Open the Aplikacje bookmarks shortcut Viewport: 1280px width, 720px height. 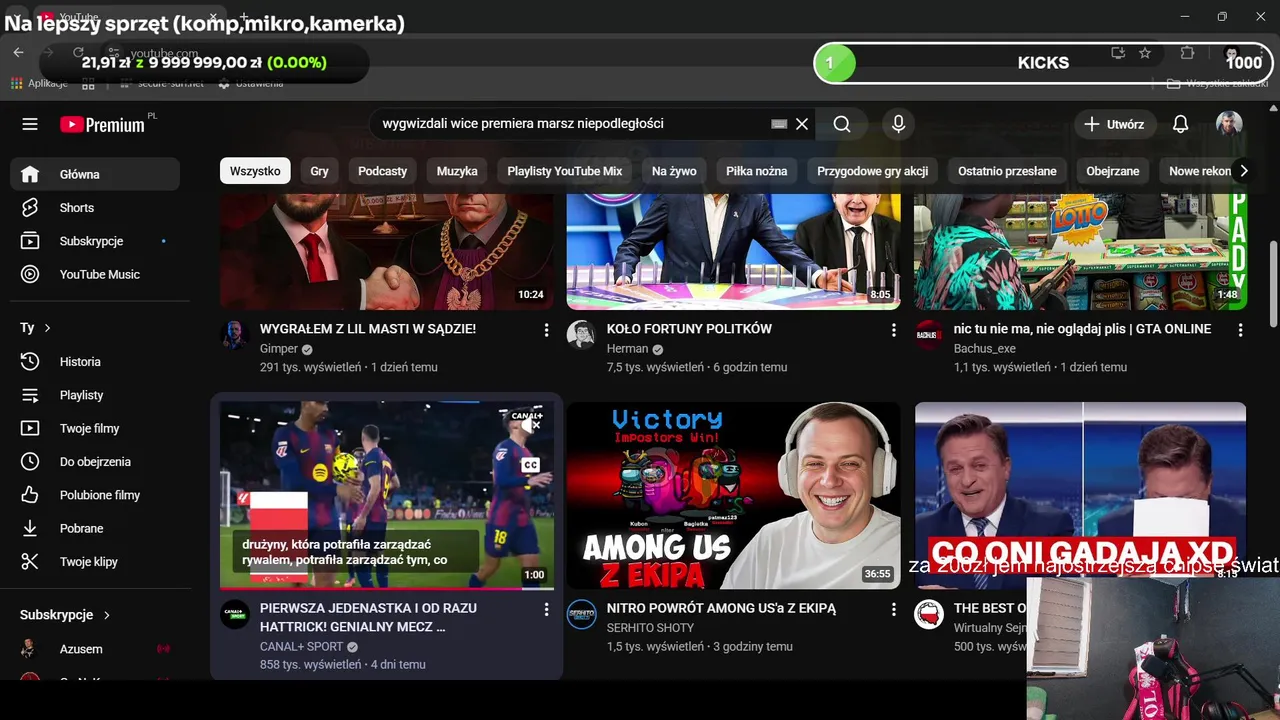(40, 83)
